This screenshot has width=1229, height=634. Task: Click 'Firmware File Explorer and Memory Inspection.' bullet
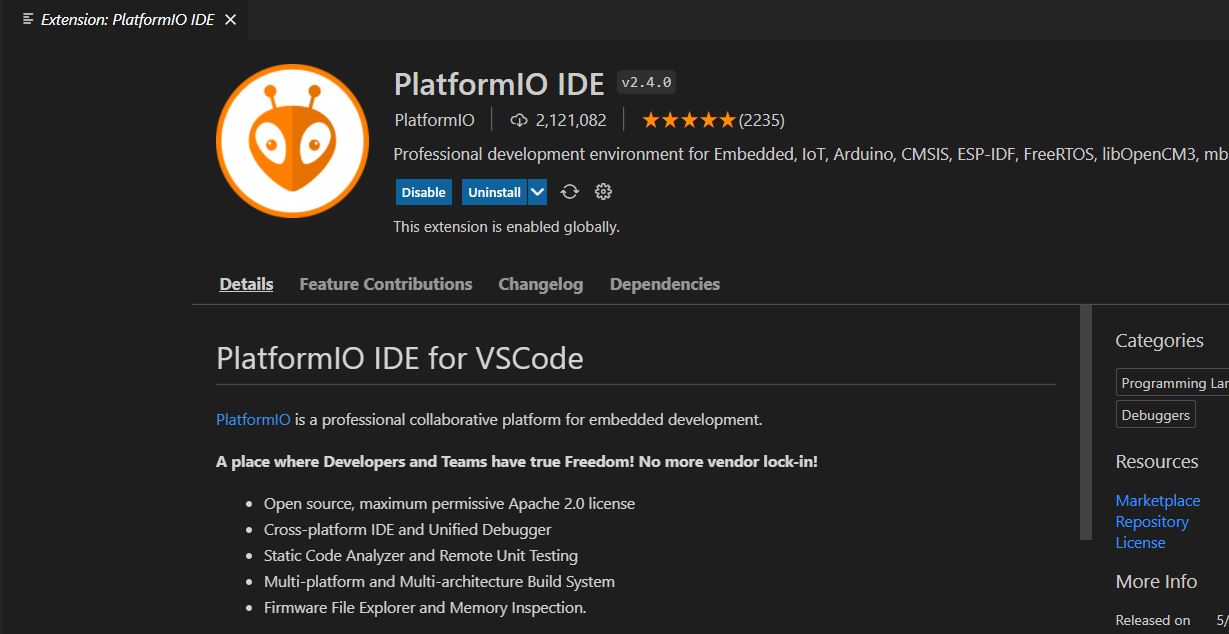click(x=425, y=607)
